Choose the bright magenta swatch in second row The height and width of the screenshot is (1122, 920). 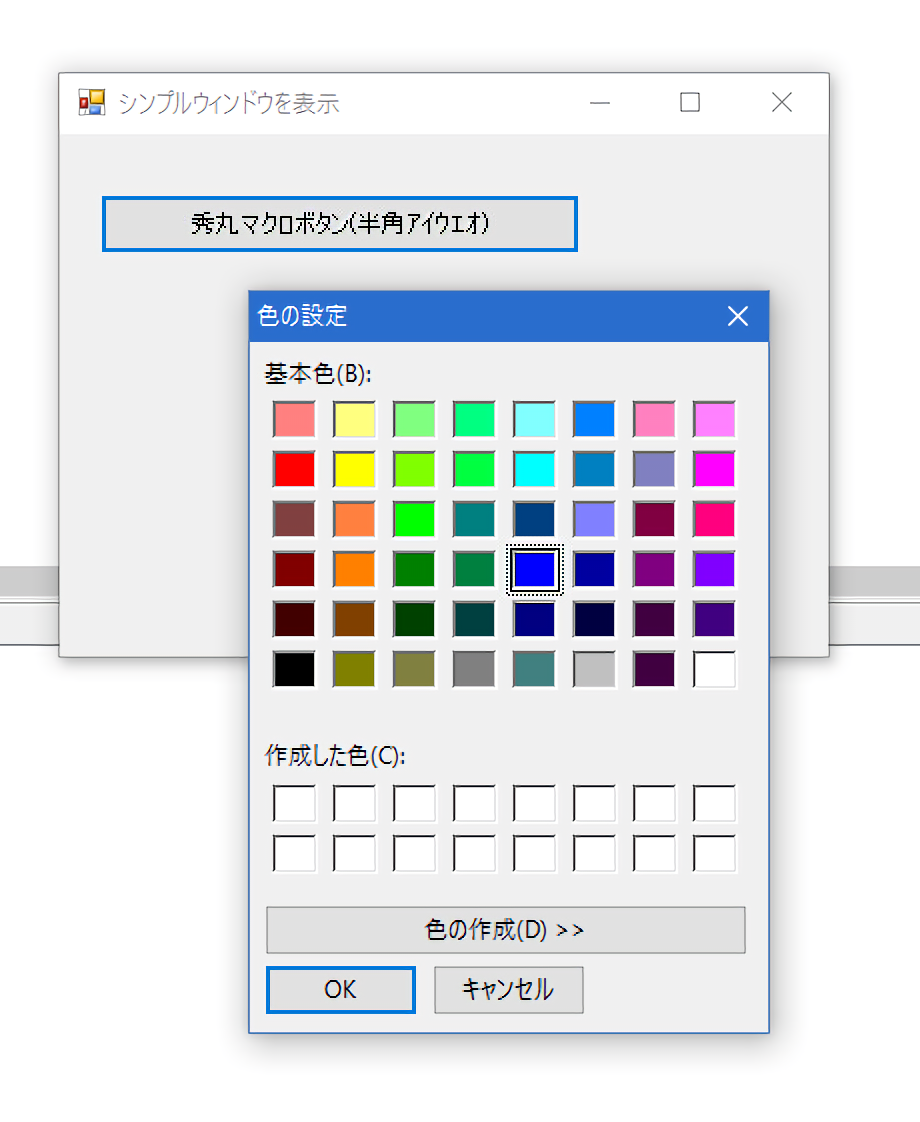tap(714, 469)
